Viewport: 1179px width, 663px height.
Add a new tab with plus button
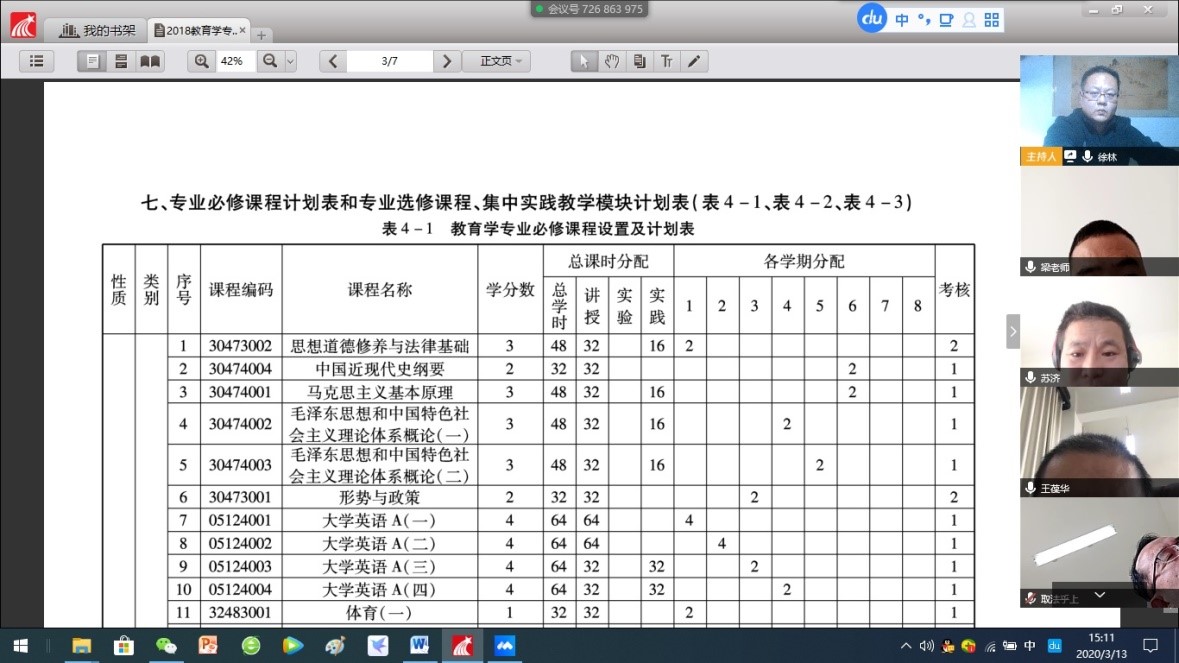pos(261,35)
